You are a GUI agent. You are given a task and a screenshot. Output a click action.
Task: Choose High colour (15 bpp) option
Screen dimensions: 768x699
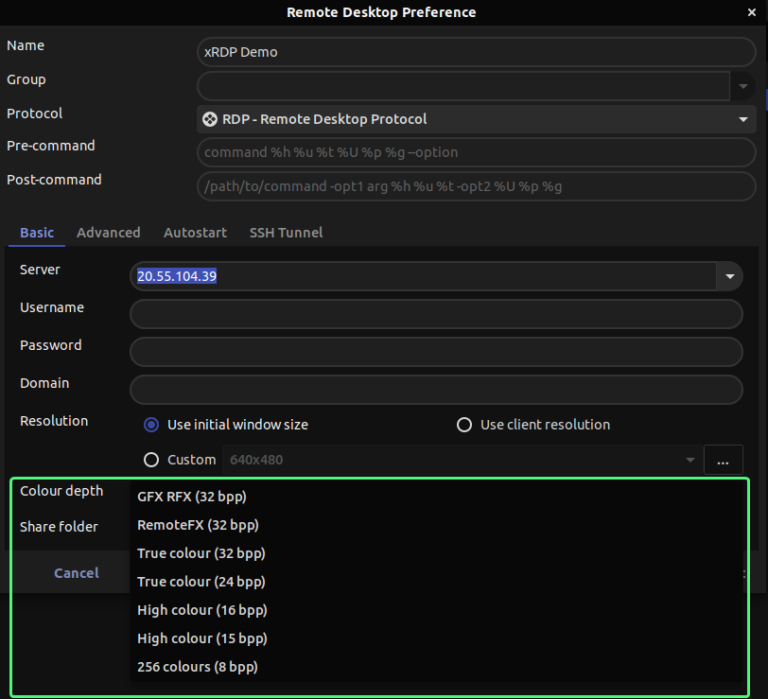[x=202, y=638]
